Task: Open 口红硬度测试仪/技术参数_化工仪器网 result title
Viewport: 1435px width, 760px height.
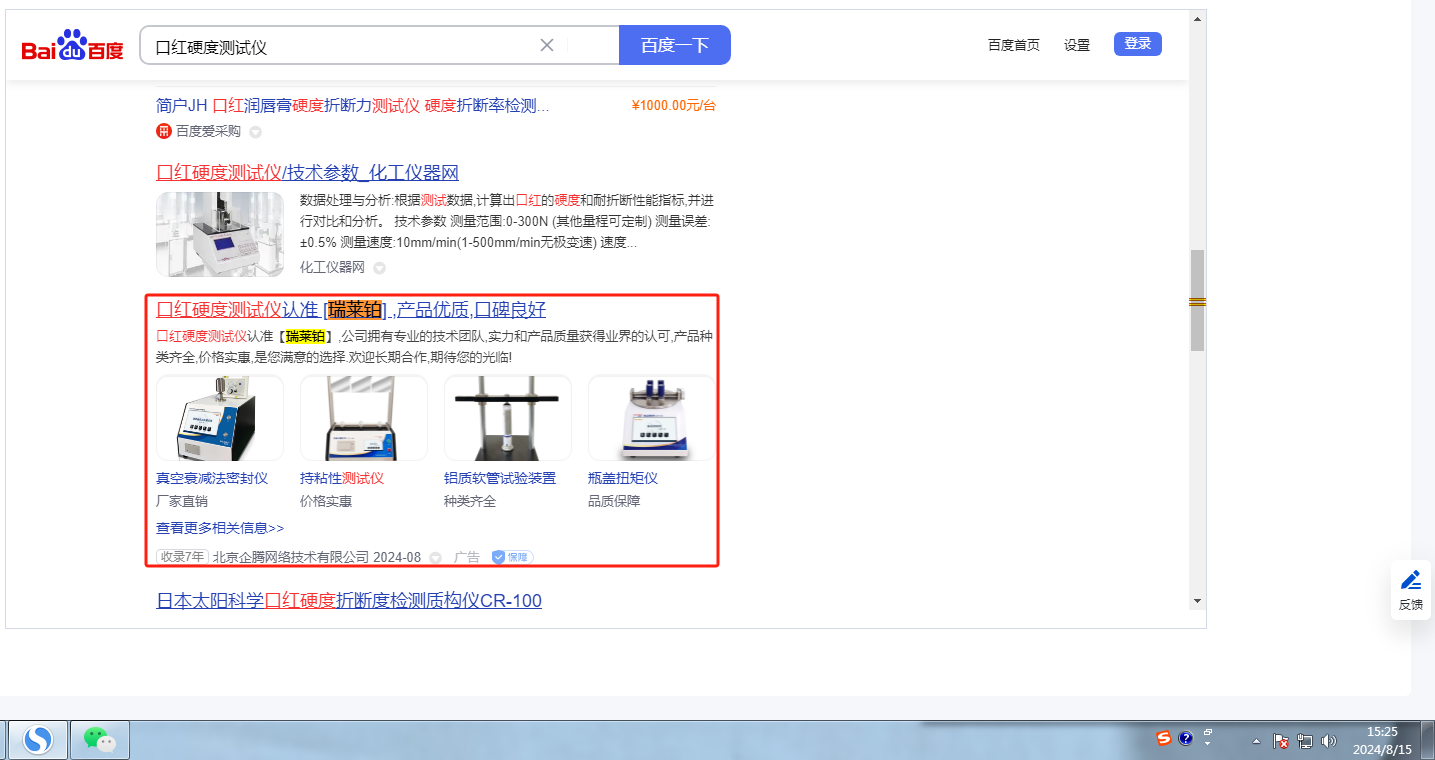Action: [308, 172]
